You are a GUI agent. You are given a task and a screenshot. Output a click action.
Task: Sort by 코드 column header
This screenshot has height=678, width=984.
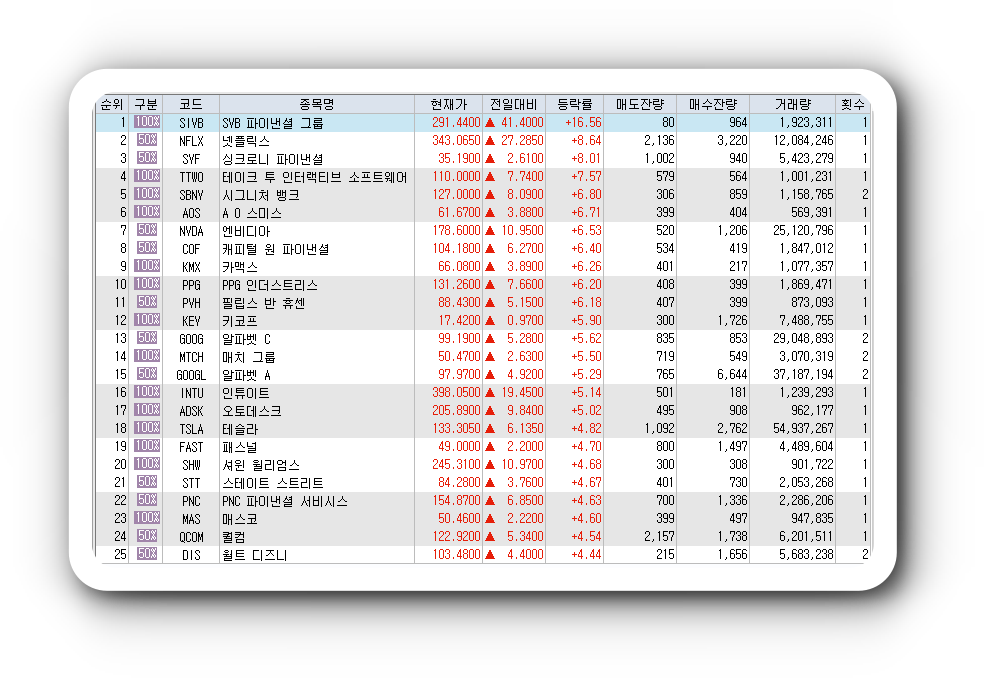(x=191, y=104)
